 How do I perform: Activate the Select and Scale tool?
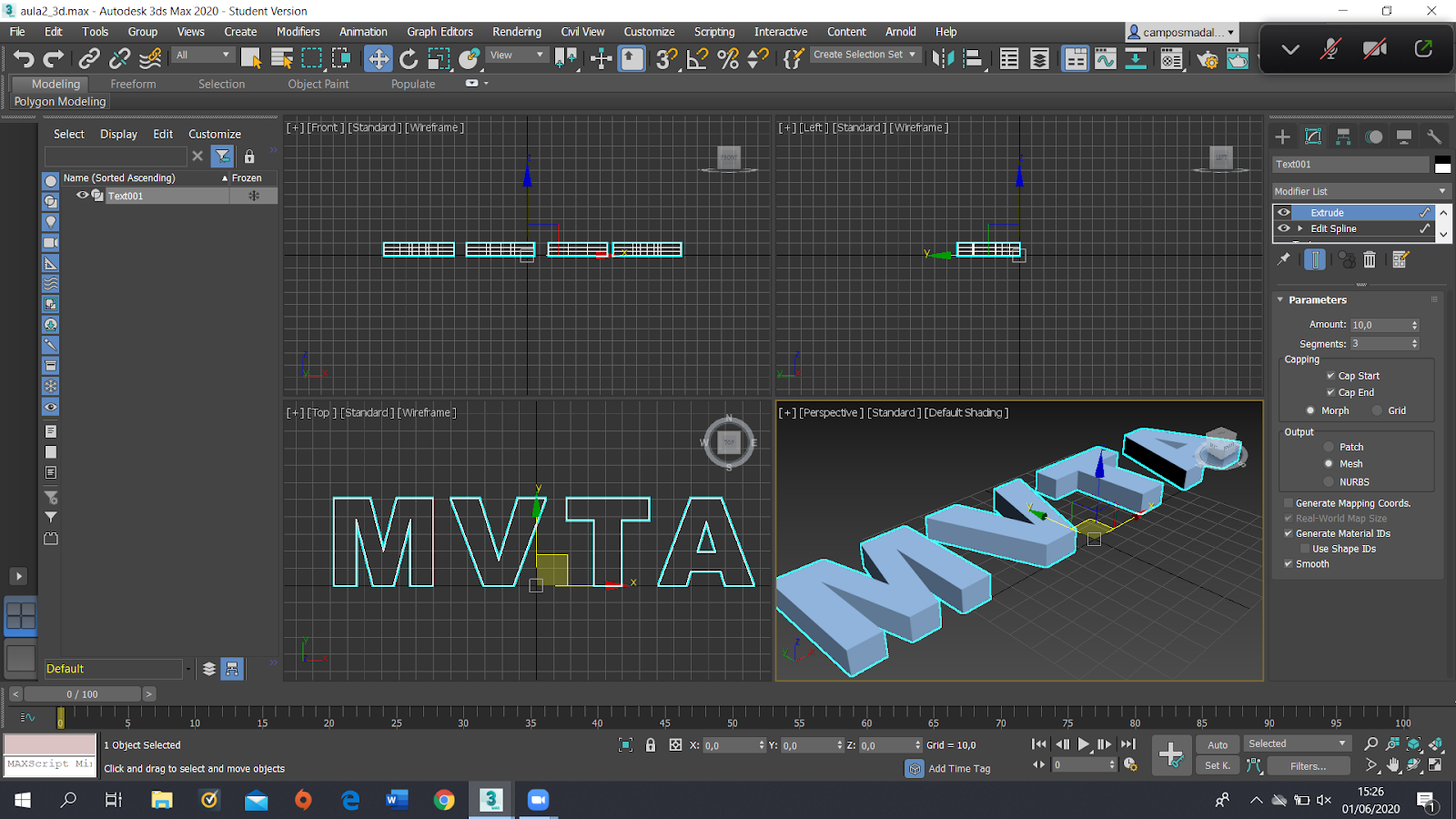440,58
